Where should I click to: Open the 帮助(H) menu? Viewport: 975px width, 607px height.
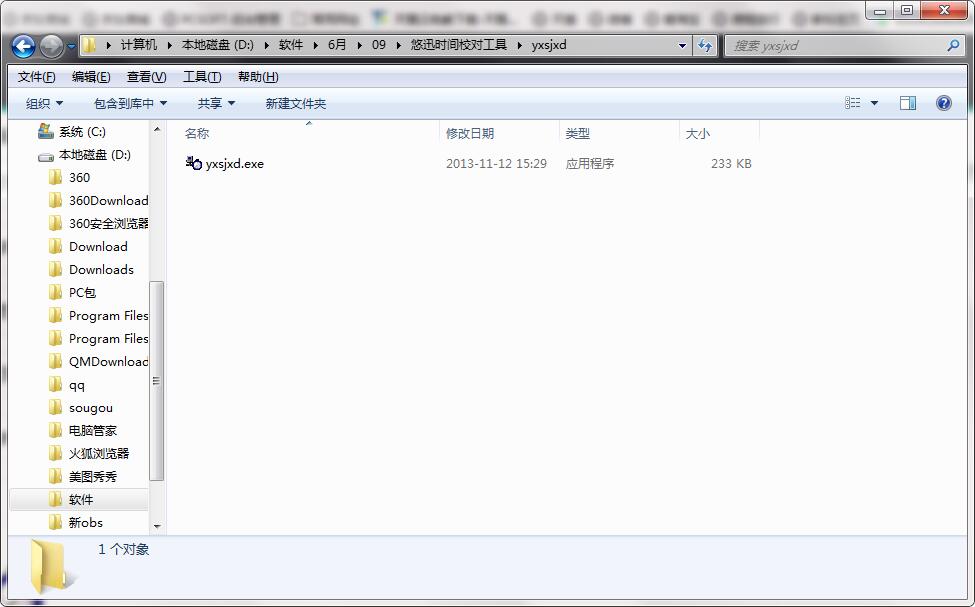point(258,76)
